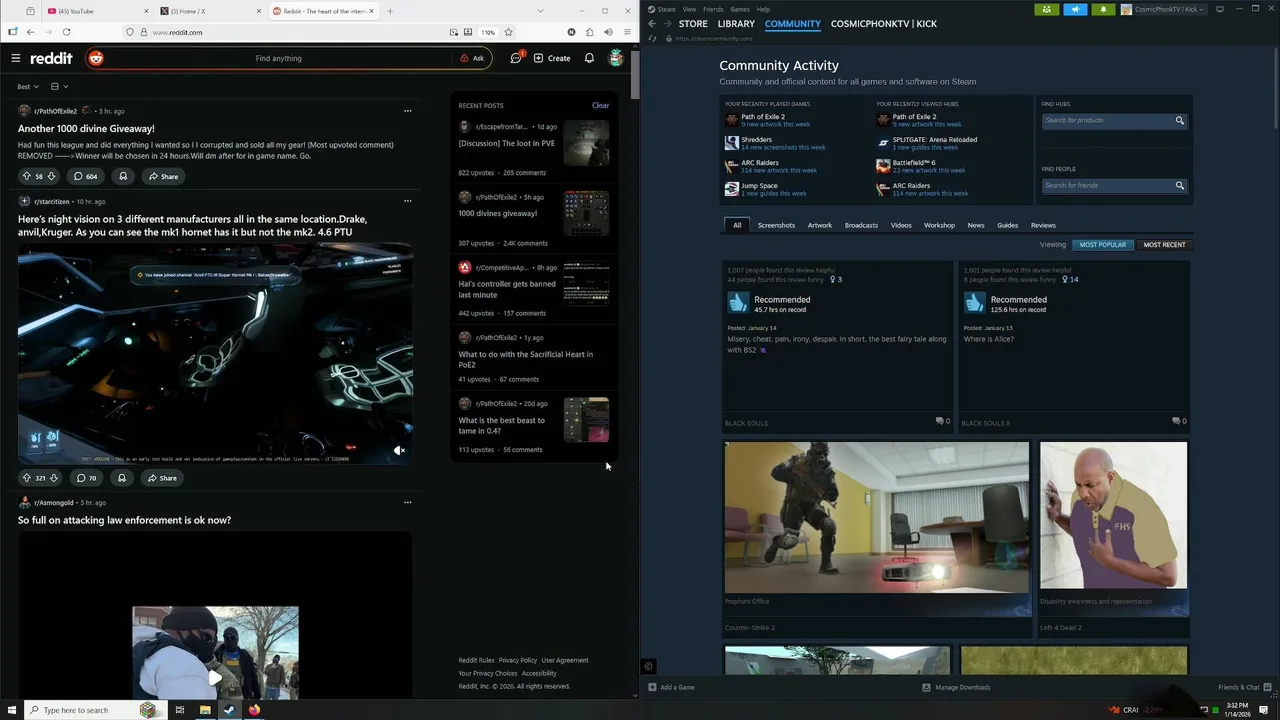Go to Steam LIBRARY section
Image resolution: width=1280 pixels, height=720 pixels.
pyautogui.click(x=736, y=24)
